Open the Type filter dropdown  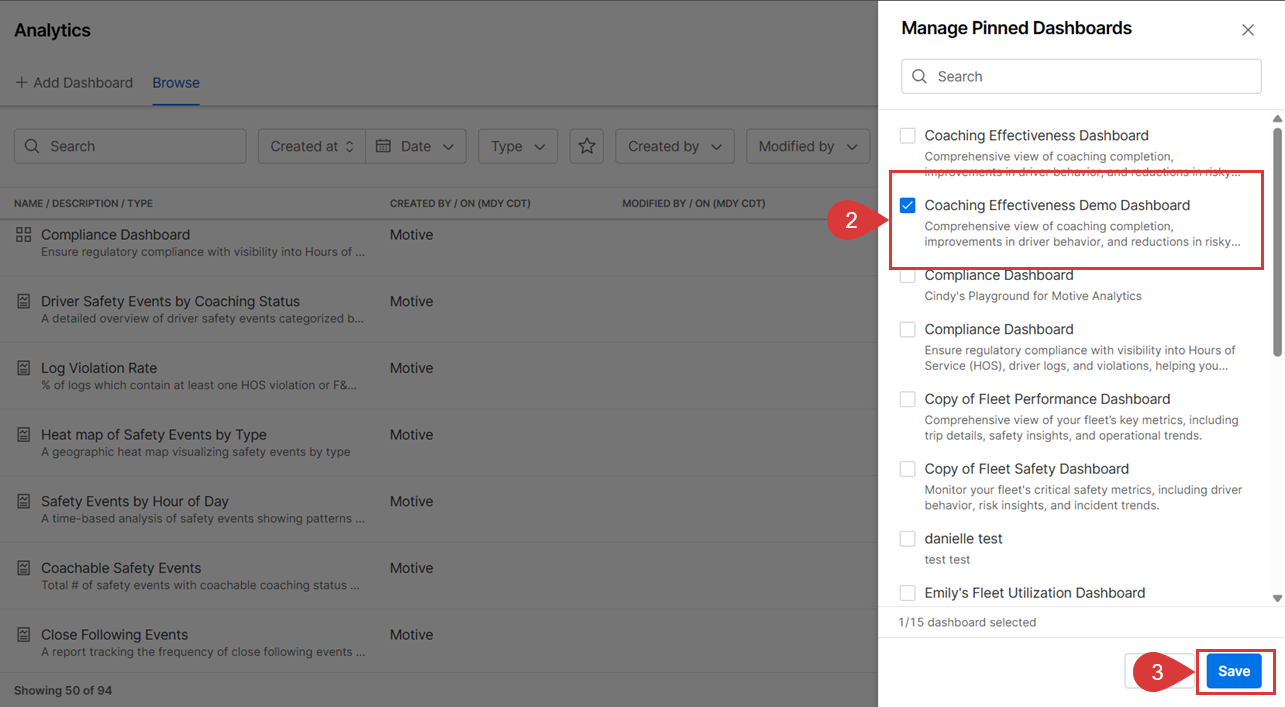point(517,146)
